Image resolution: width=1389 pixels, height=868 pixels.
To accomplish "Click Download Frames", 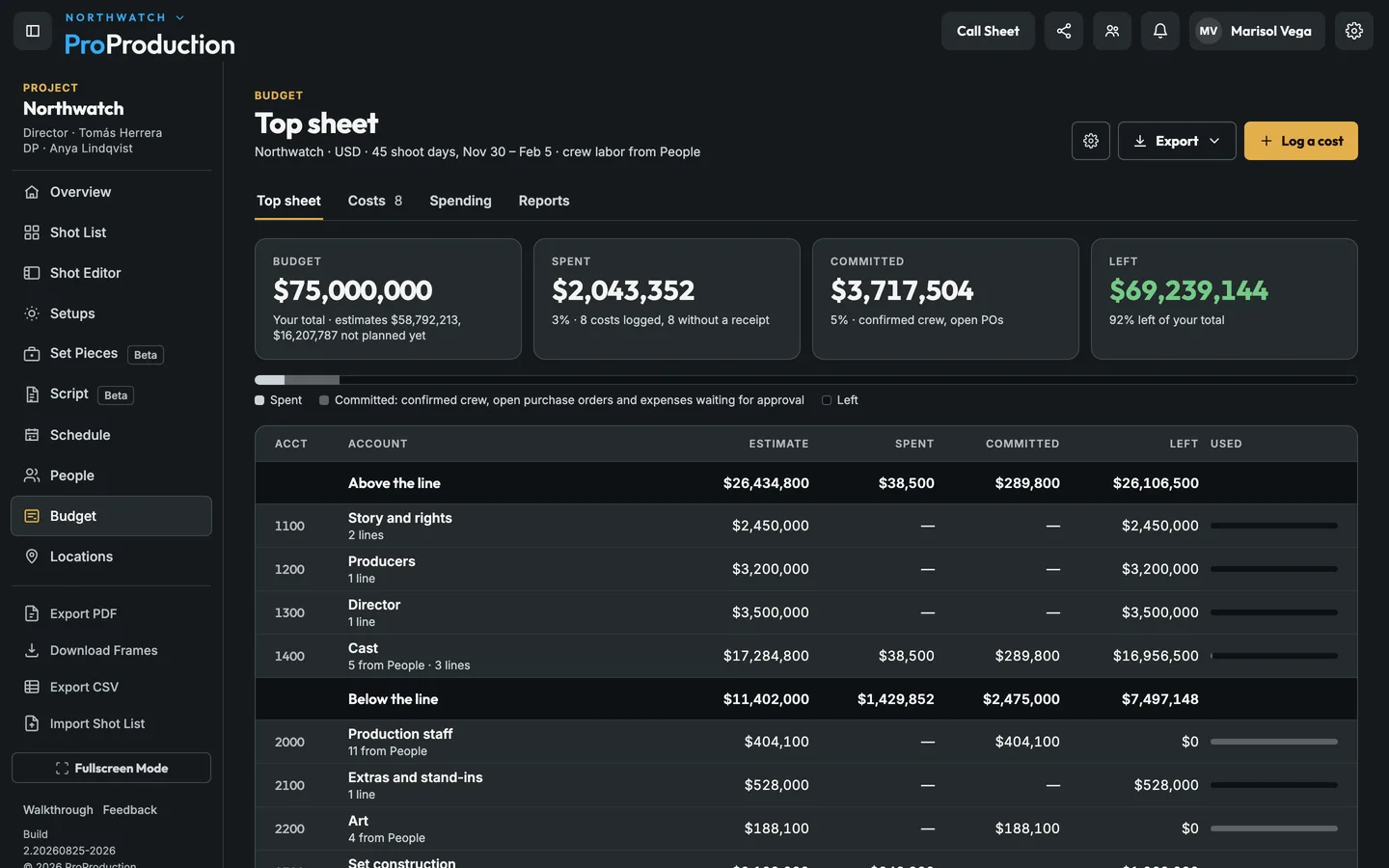I will point(111,650).
